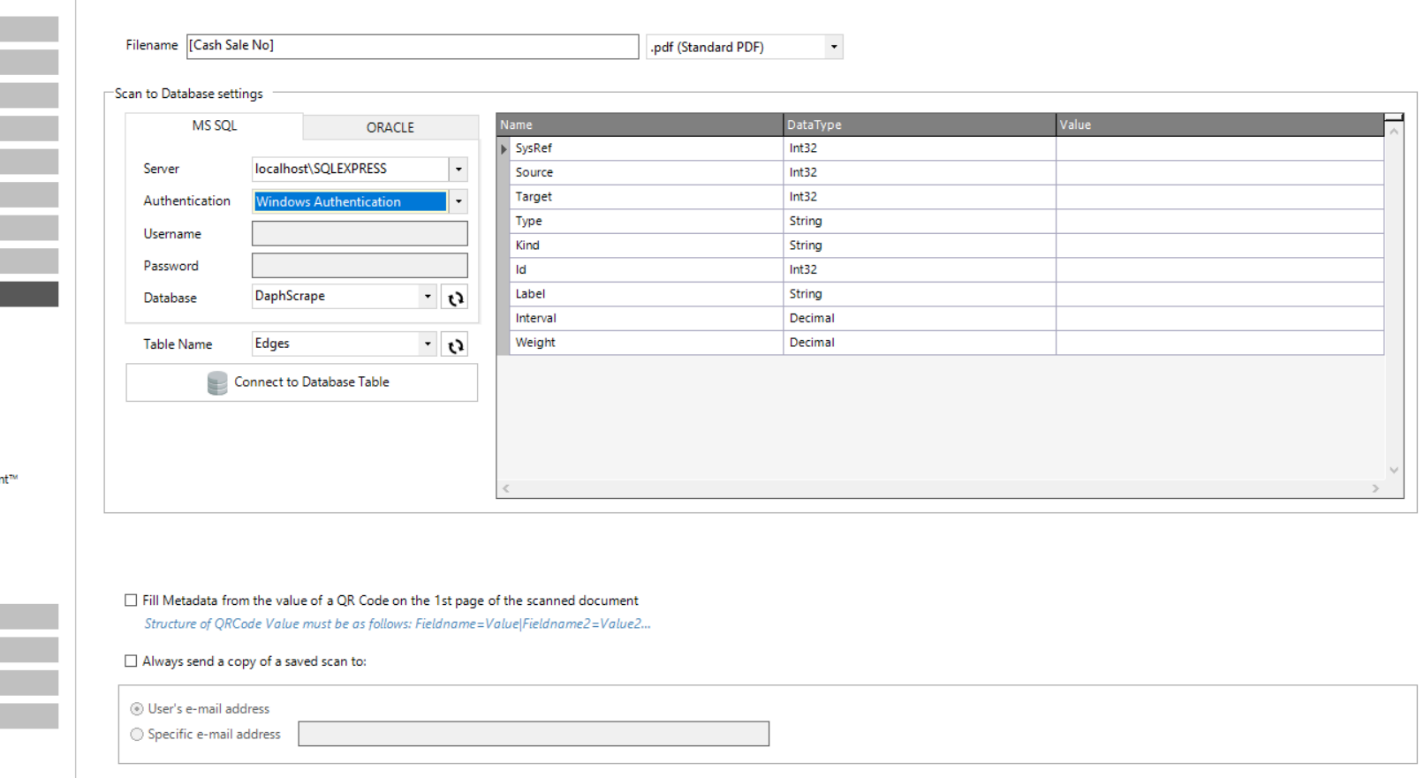Expand the Server dropdown list
This screenshot has height=778, width=1424.
coord(458,169)
